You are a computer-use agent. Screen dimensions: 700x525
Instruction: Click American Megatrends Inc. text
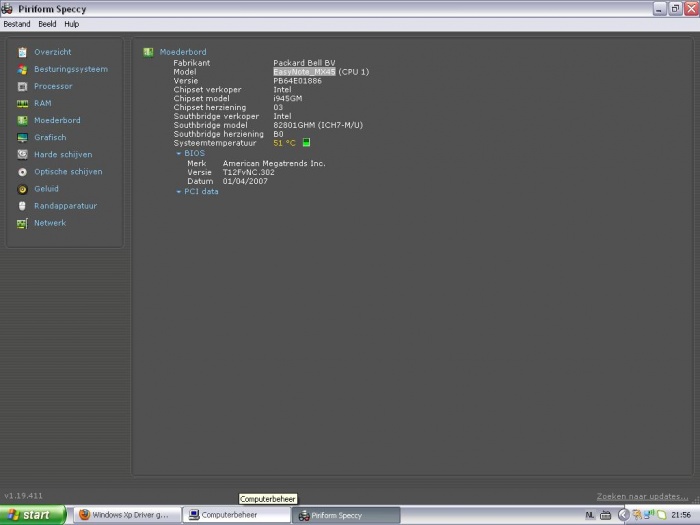click(274, 163)
